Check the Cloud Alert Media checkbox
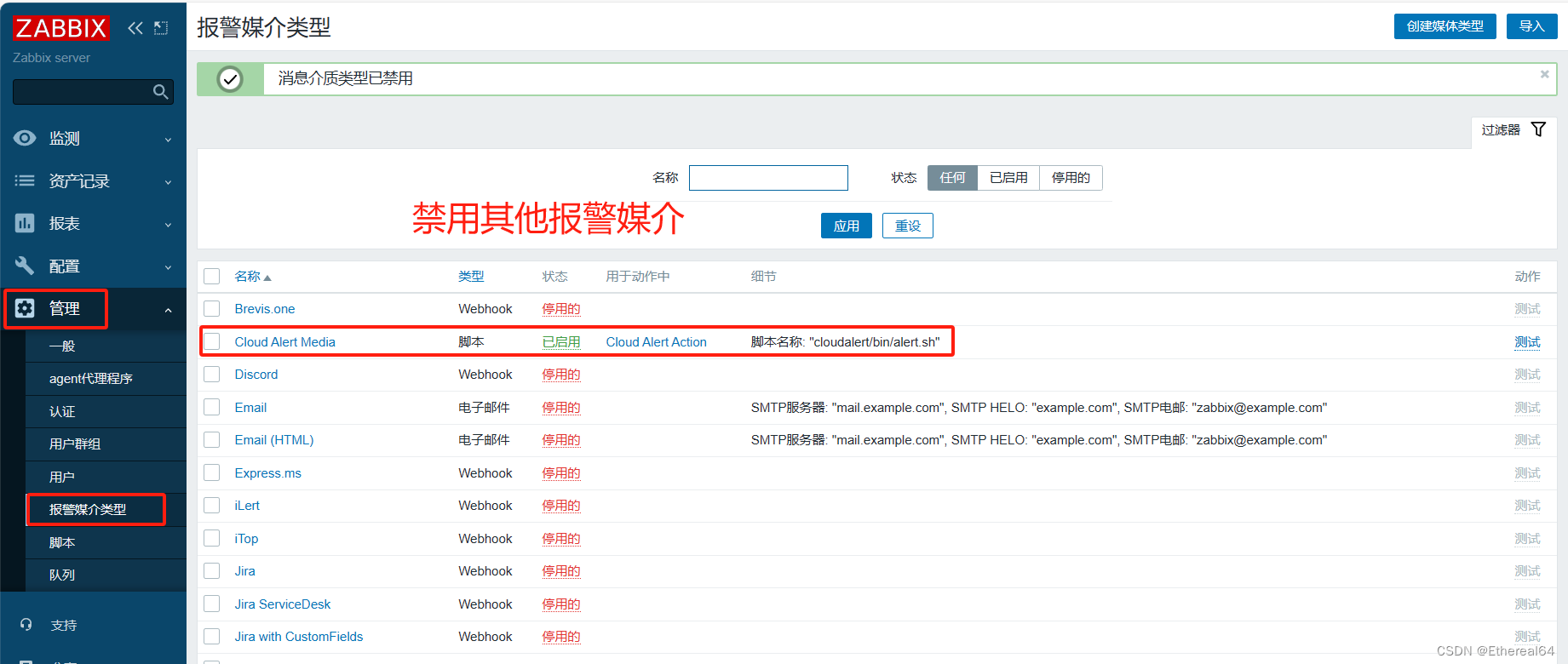Screen dimensions: 1568x664 click(212, 341)
